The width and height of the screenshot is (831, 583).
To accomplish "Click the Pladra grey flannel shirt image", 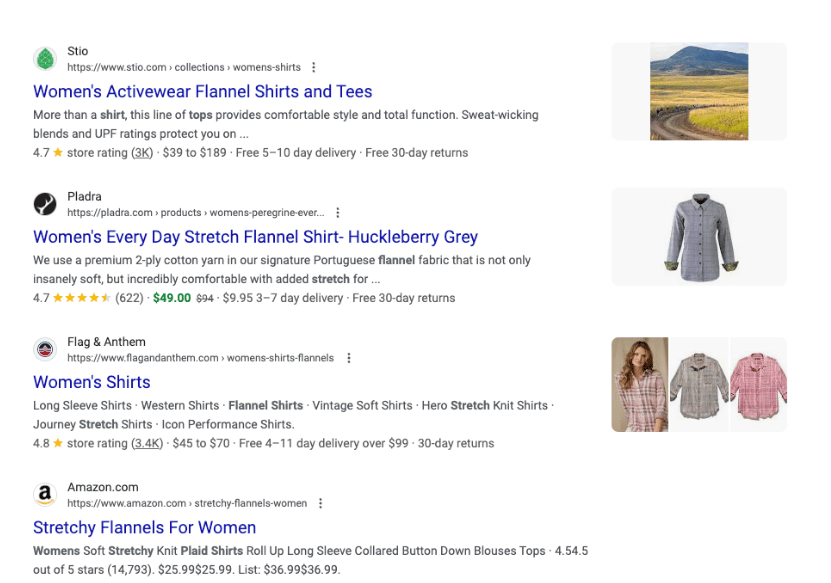I will click(699, 237).
